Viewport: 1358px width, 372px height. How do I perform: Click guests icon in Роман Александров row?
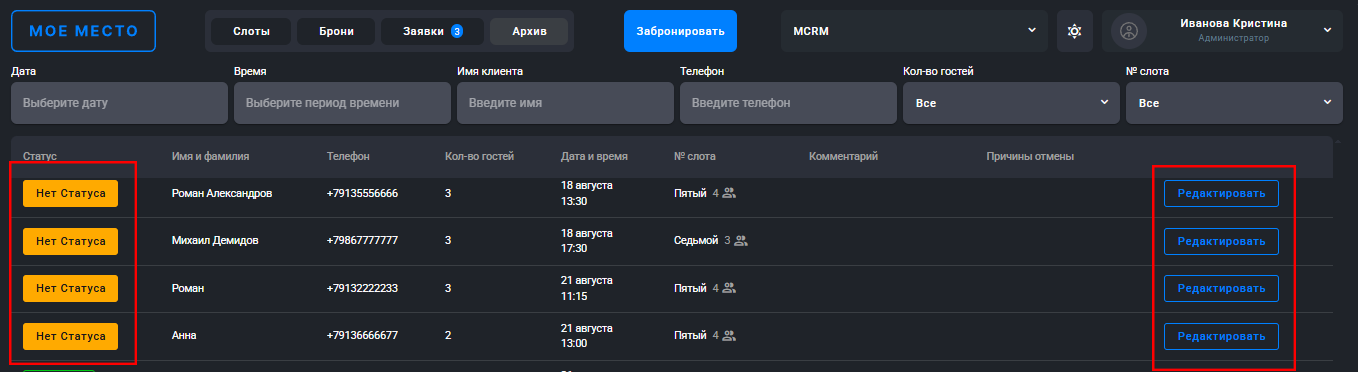click(729, 193)
